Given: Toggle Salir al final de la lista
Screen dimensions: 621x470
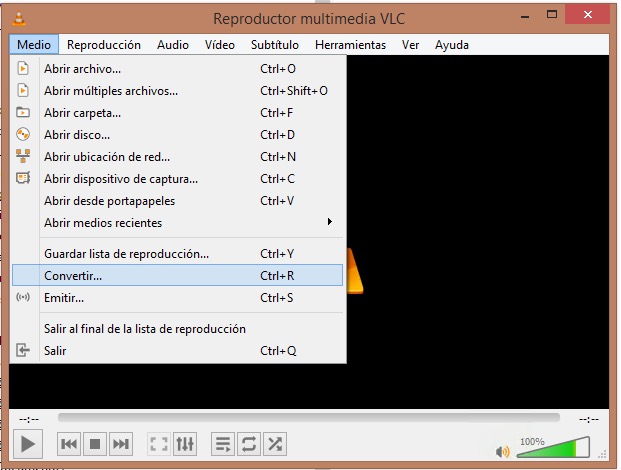Looking at the screenshot, I should point(177,329).
